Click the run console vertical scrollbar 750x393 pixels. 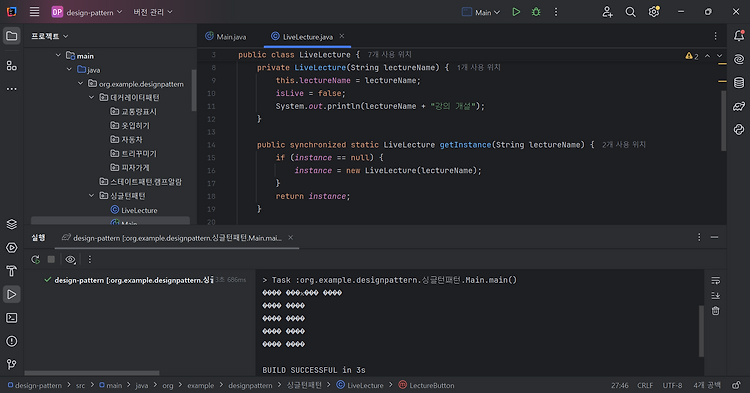click(x=701, y=331)
